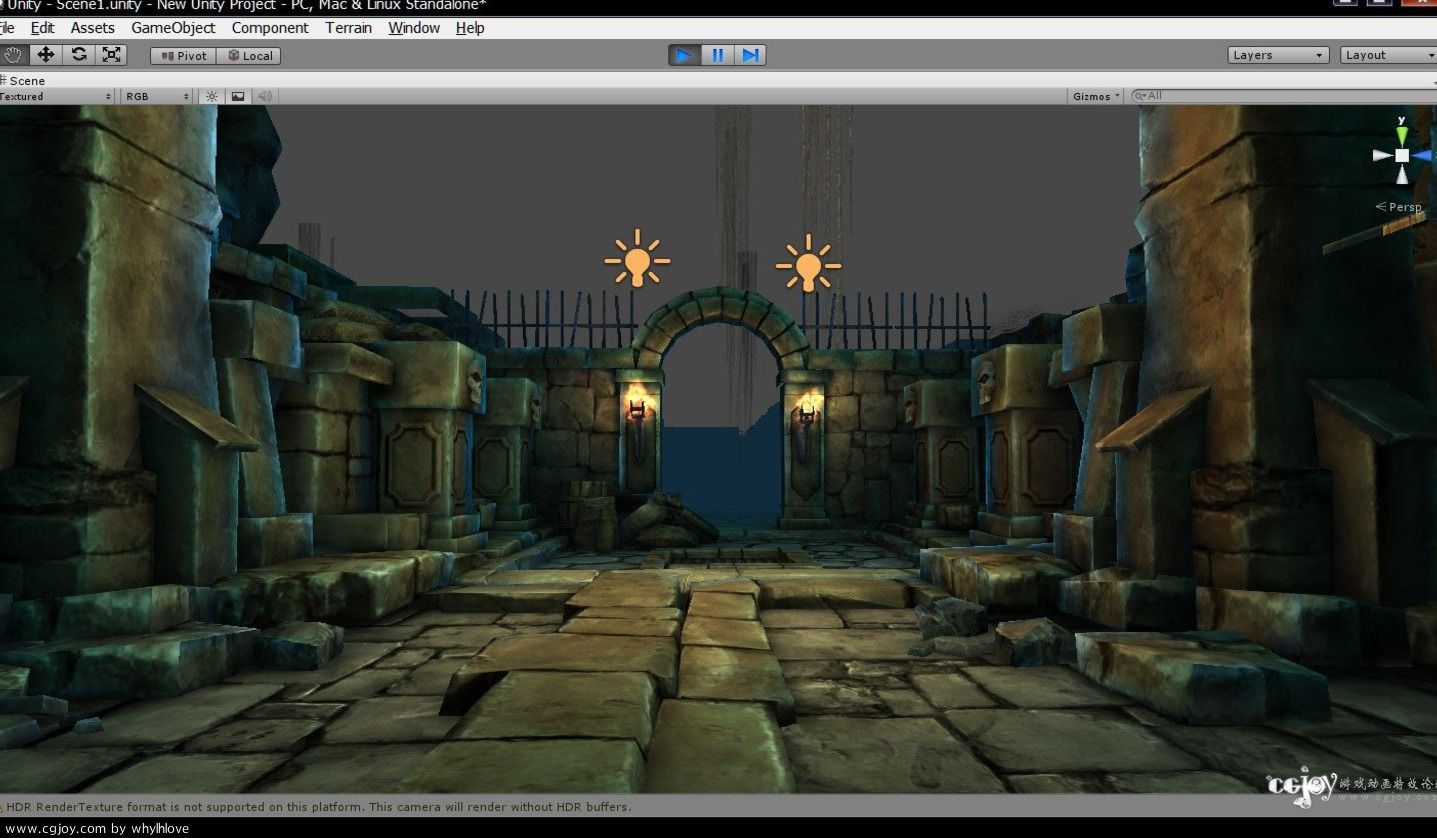Open the GameObject menu
1437x838 pixels.
pos(173,28)
